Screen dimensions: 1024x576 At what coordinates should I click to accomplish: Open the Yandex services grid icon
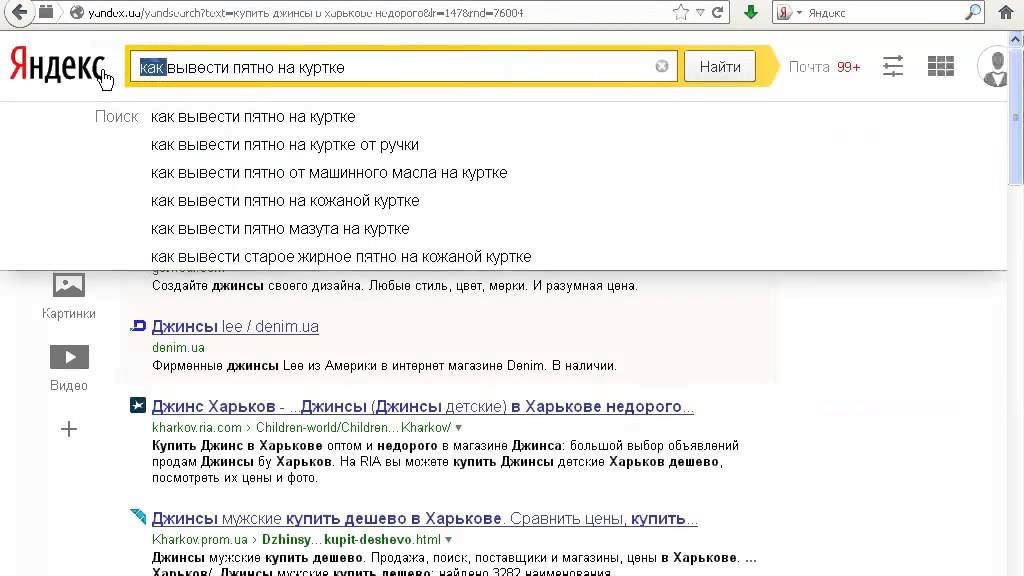click(x=940, y=66)
